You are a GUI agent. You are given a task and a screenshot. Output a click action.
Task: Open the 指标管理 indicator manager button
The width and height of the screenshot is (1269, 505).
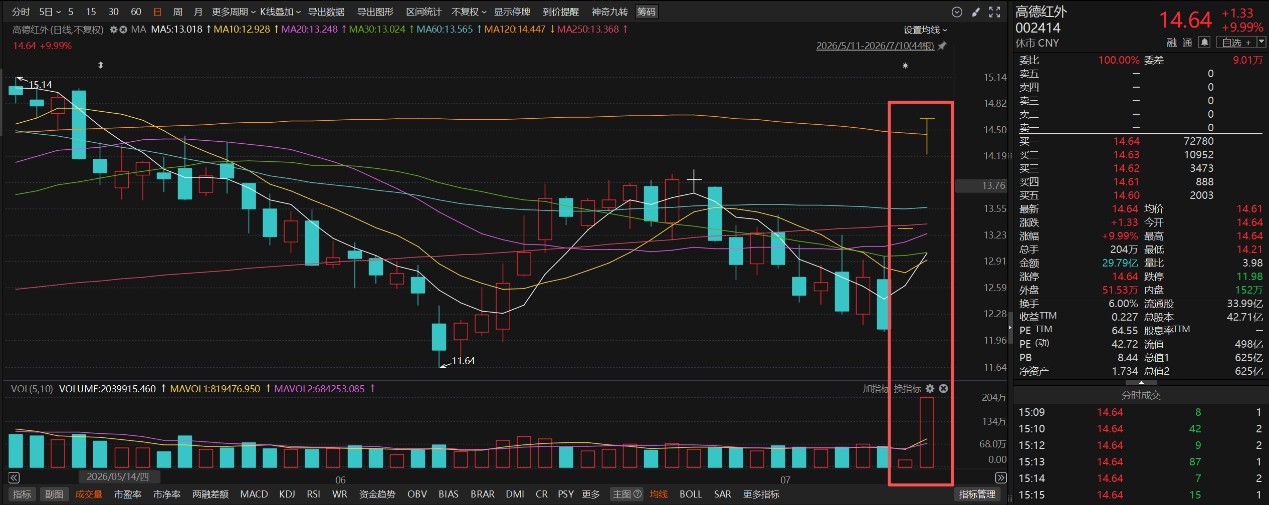tap(978, 494)
